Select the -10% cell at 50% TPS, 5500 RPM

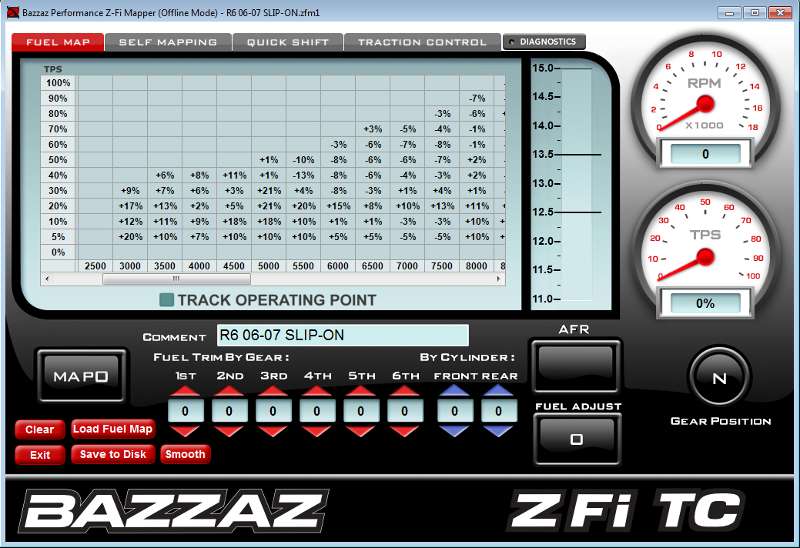[x=303, y=160]
